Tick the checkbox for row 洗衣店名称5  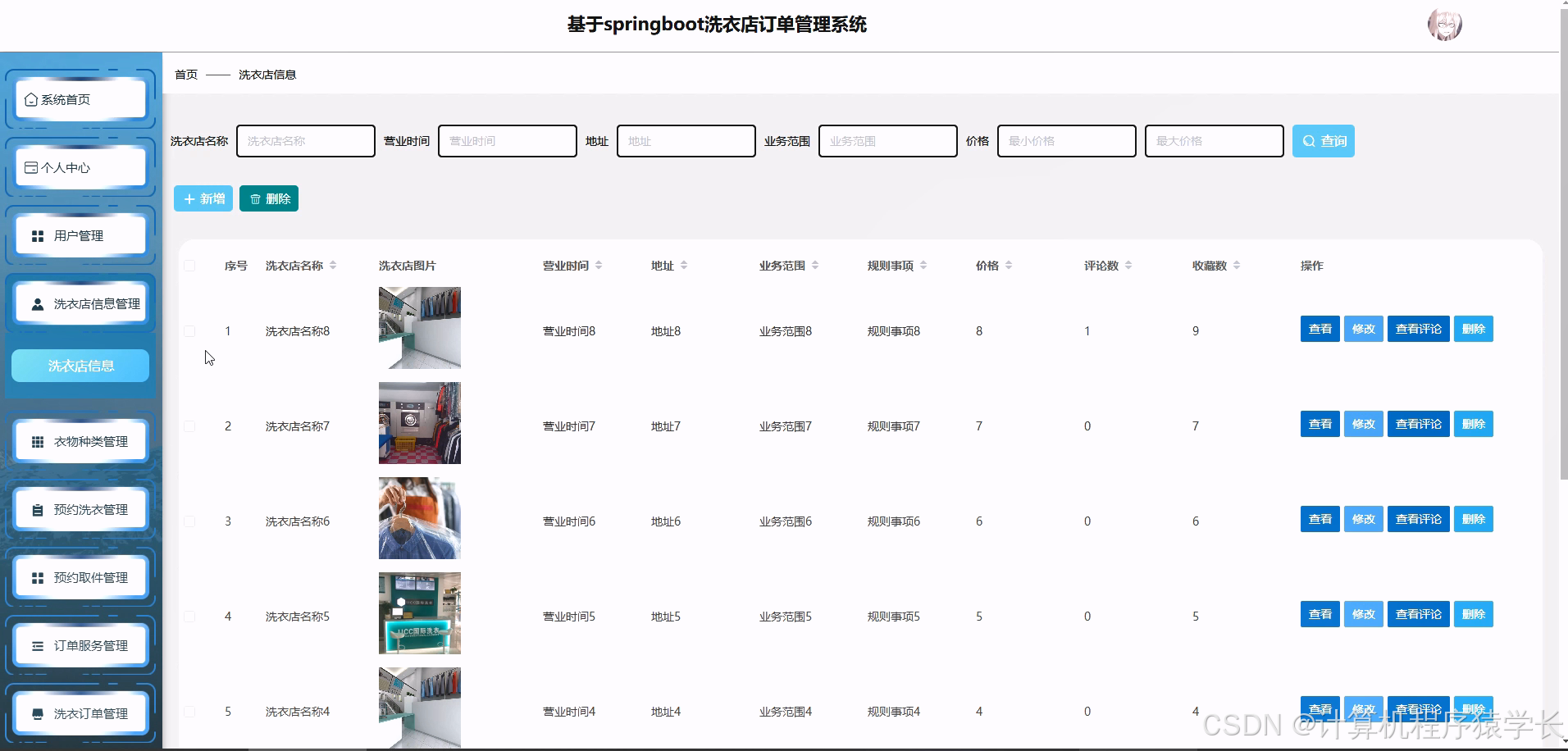(x=189, y=617)
